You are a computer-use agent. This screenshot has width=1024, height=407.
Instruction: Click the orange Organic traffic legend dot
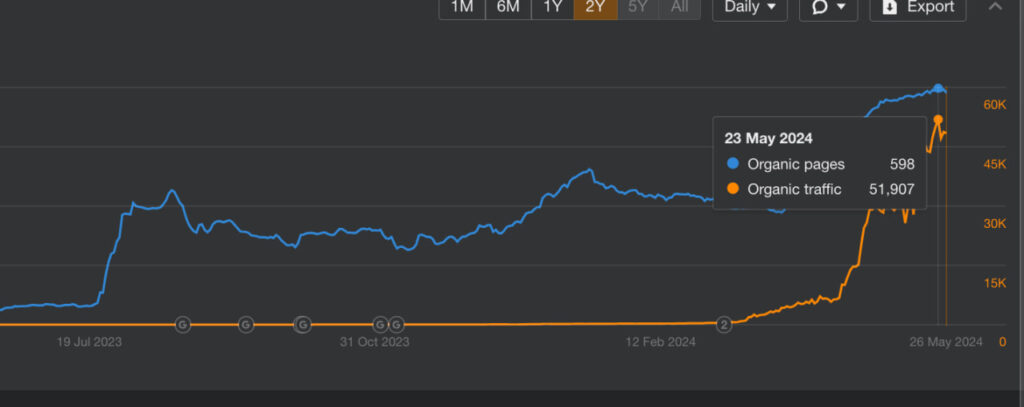pos(733,189)
